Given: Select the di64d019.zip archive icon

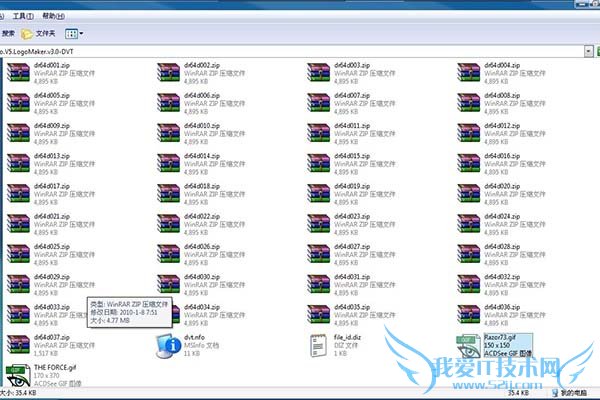Looking at the screenshot, I should 318,194.
